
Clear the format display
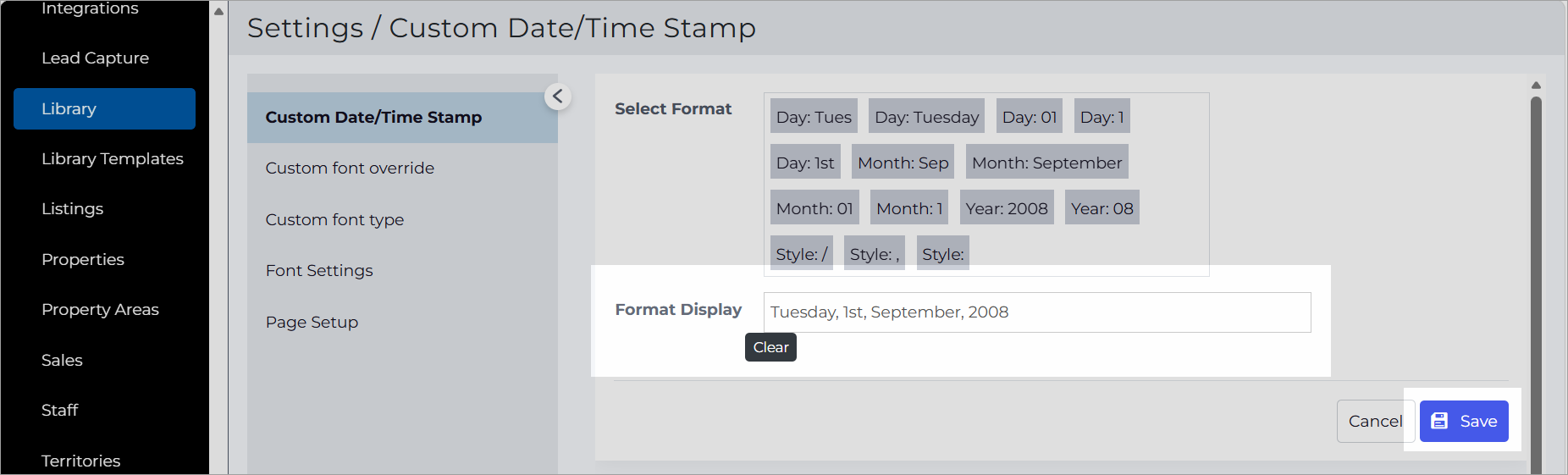pos(770,347)
